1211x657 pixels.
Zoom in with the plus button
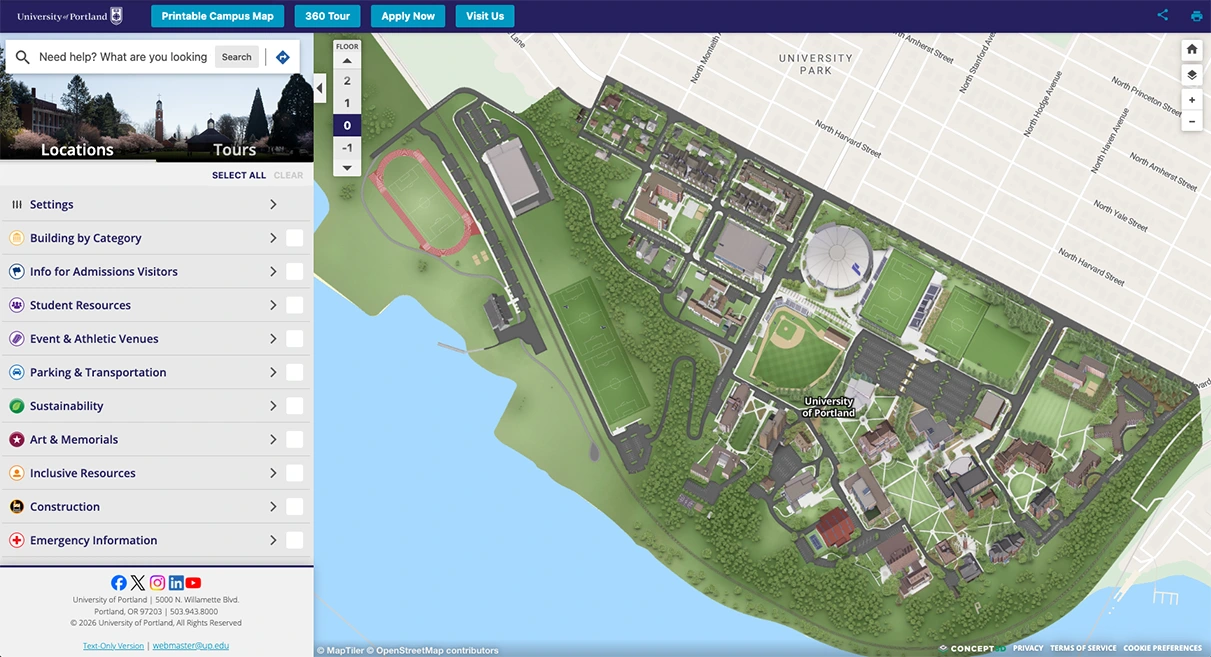[1191, 100]
